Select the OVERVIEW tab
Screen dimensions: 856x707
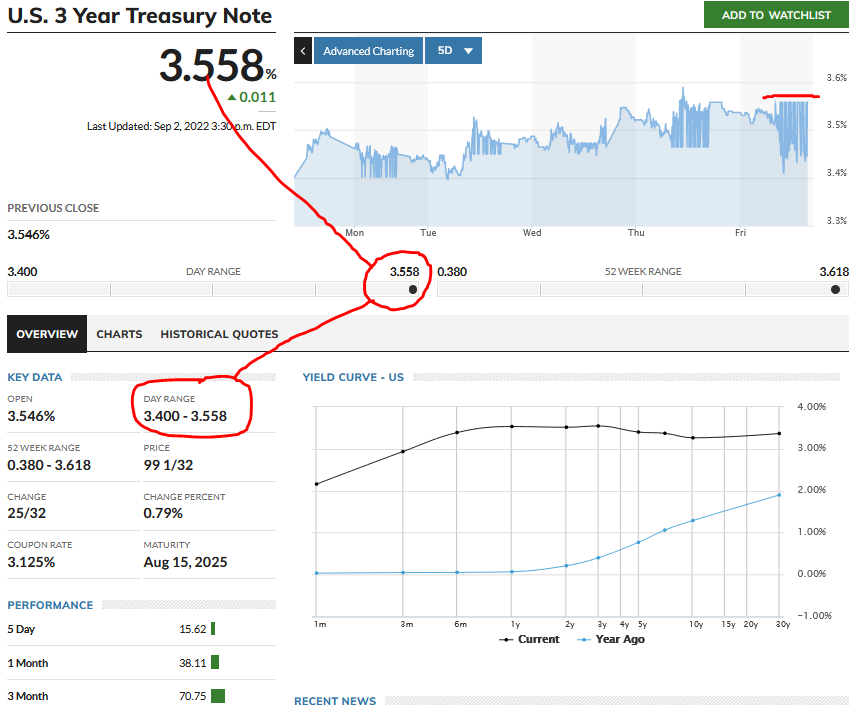click(47, 334)
